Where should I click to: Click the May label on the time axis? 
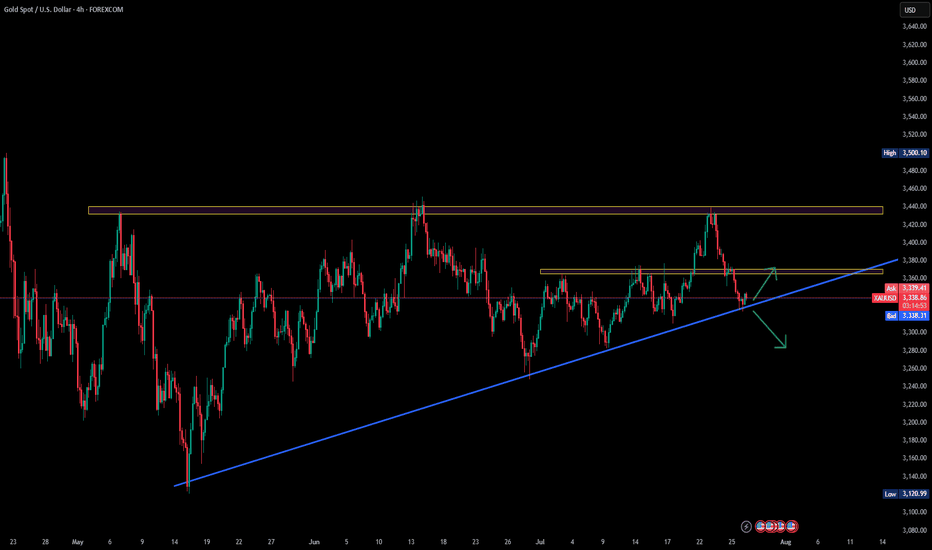point(77,542)
